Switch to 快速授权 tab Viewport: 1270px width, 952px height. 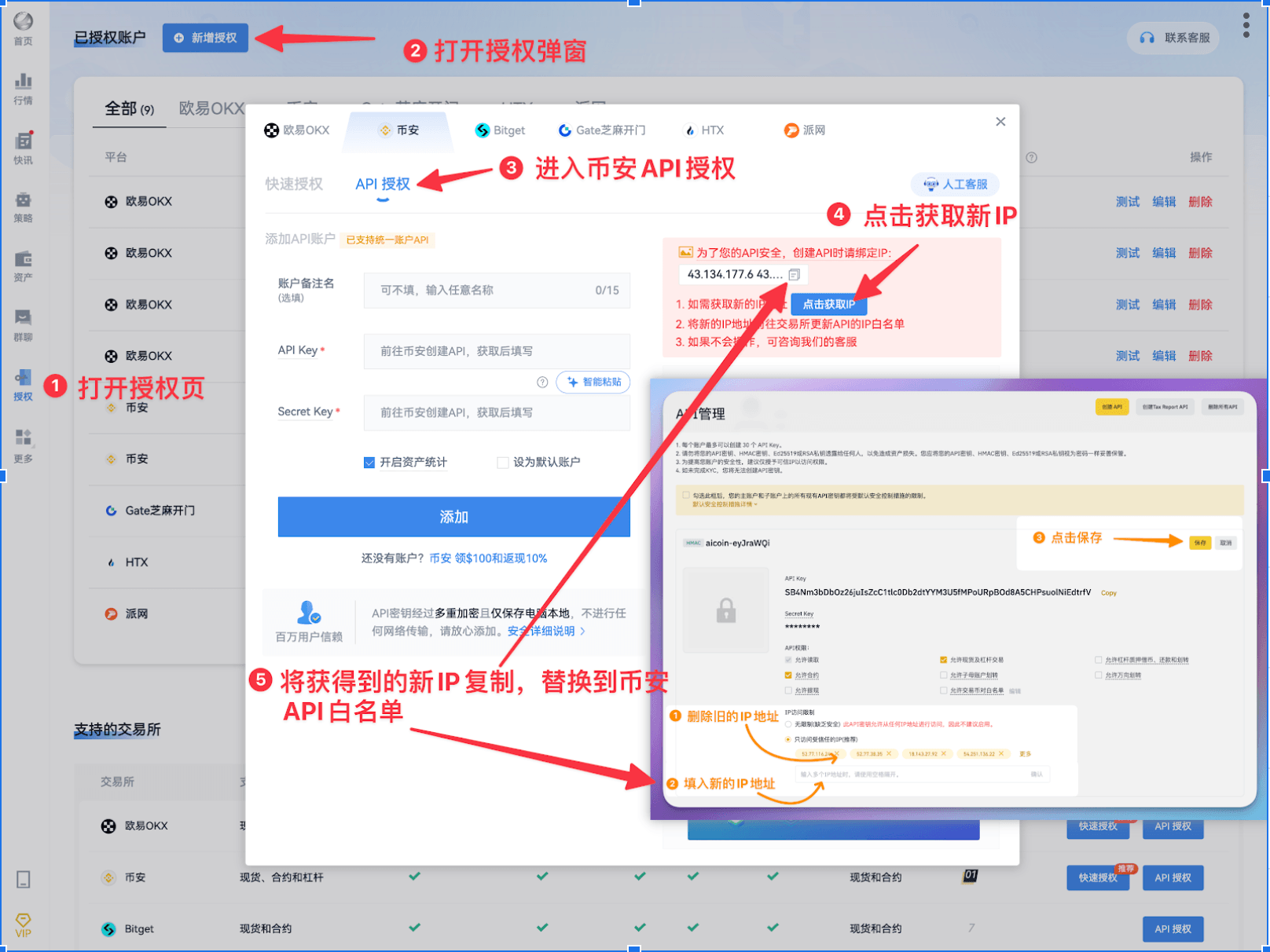(x=294, y=184)
